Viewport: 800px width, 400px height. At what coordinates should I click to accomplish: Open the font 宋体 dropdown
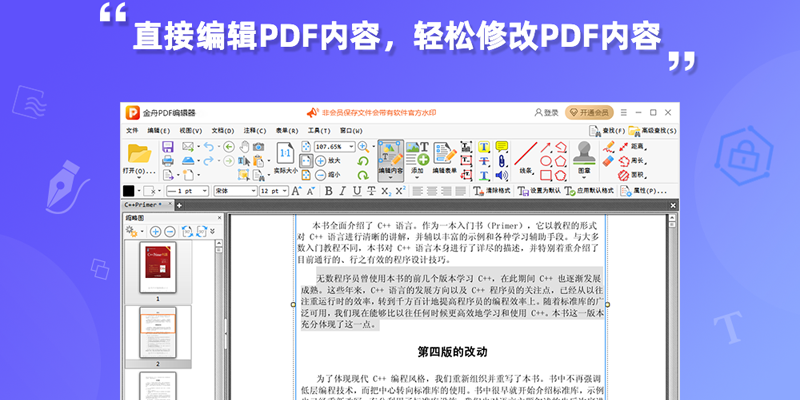point(253,191)
